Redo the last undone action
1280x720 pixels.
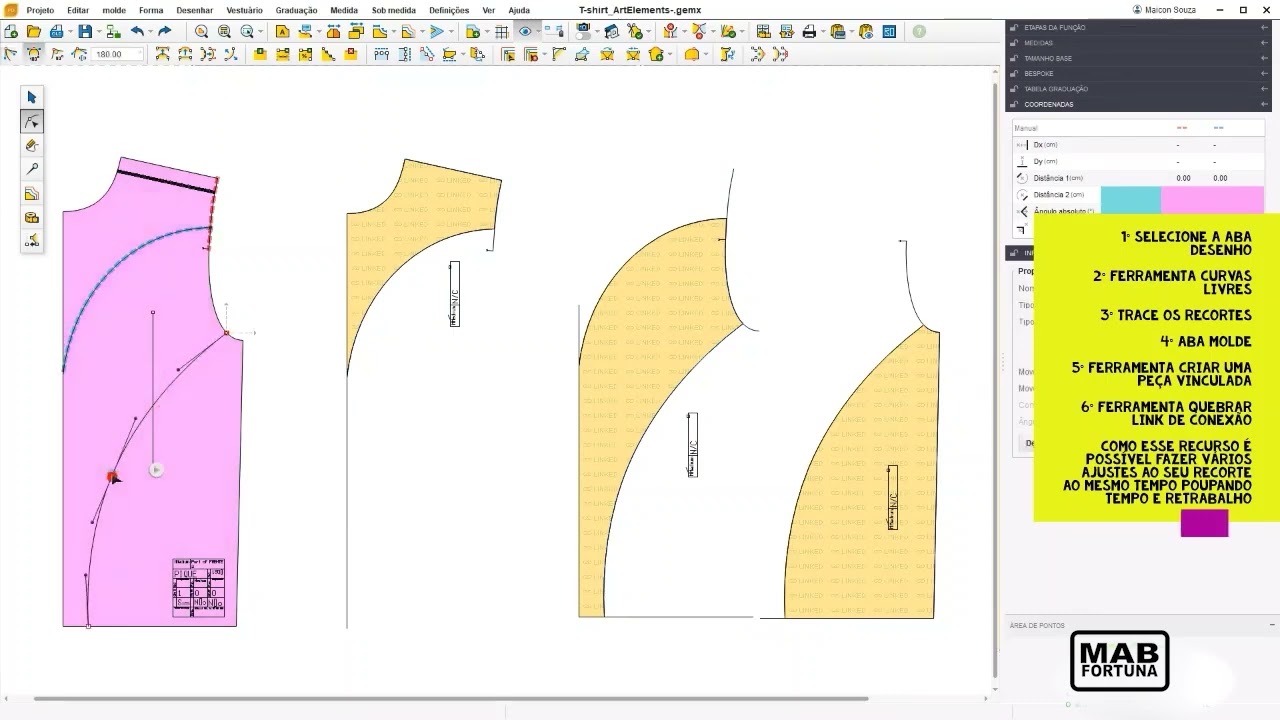tap(165, 32)
